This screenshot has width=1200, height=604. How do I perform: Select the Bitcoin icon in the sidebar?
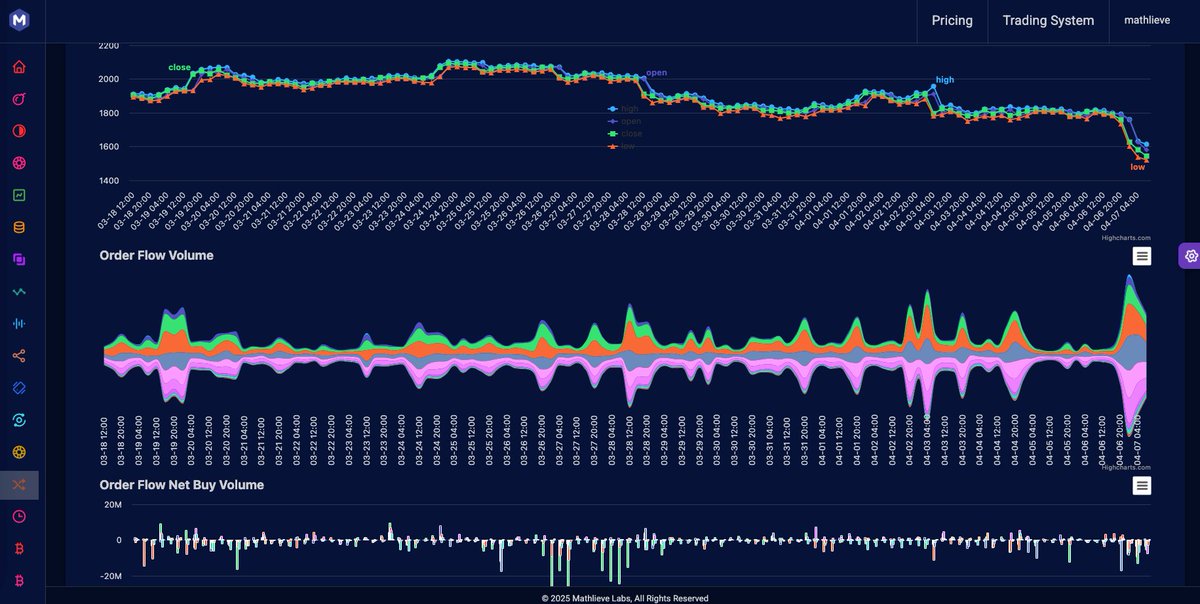[19, 548]
